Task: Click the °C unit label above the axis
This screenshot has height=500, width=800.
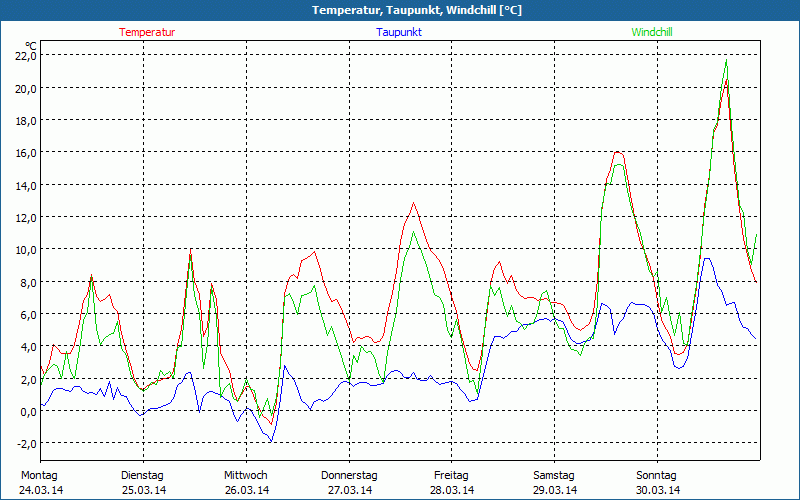Action: pos(30,46)
